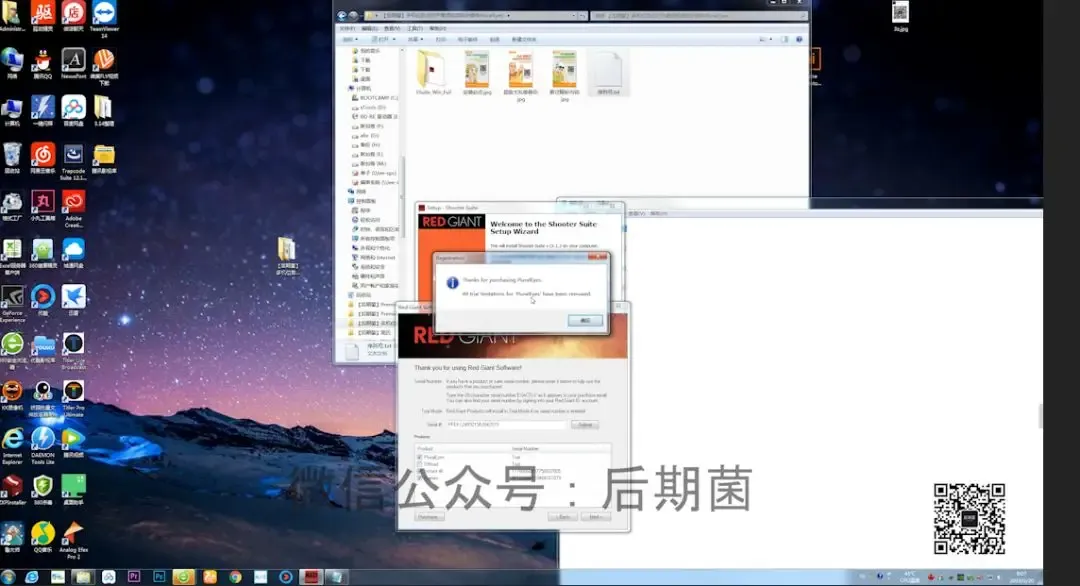Launch Internet Explorer desktop icon
1080x586 pixels.
(x=12, y=446)
